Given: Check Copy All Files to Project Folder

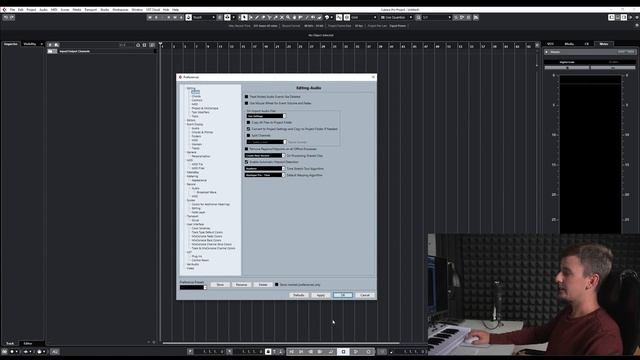Looking at the screenshot, I should tap(249, 122).
